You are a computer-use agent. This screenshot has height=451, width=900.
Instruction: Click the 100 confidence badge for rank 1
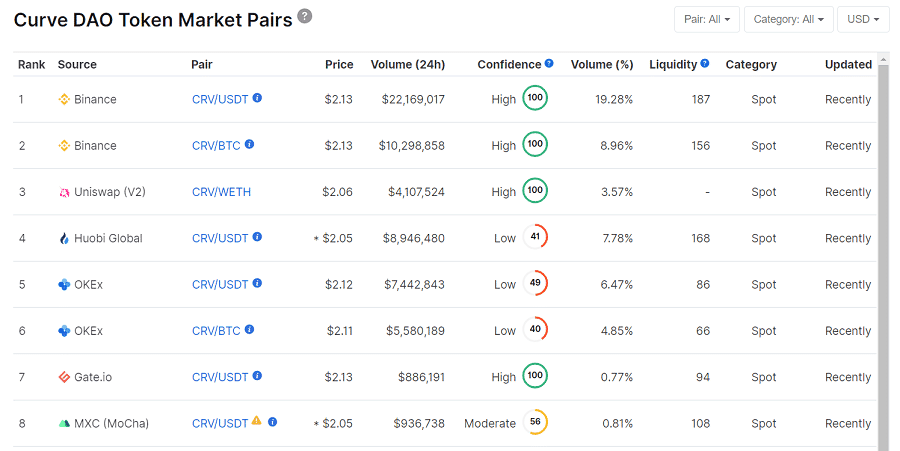(535, 98)
